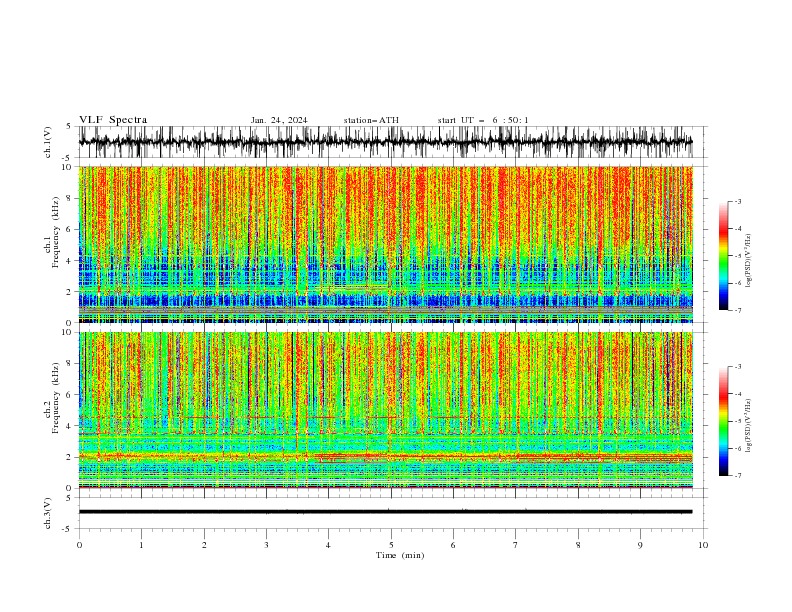
Task: Click the ch.1 colorbar "log(PSD)(V²/Hz)" label
Action: 748,261
